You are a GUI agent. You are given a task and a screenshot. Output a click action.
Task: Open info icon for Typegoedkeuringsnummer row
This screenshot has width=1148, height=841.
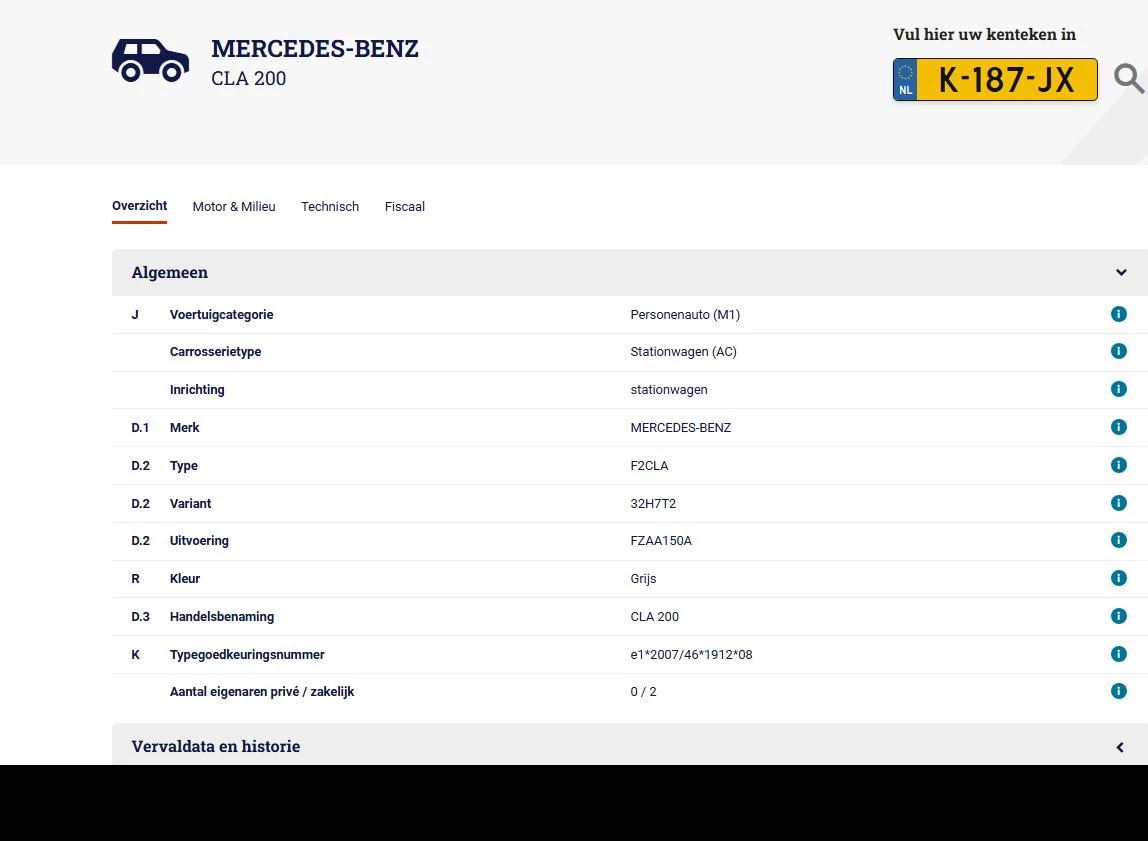click(x=1118, y=654)
